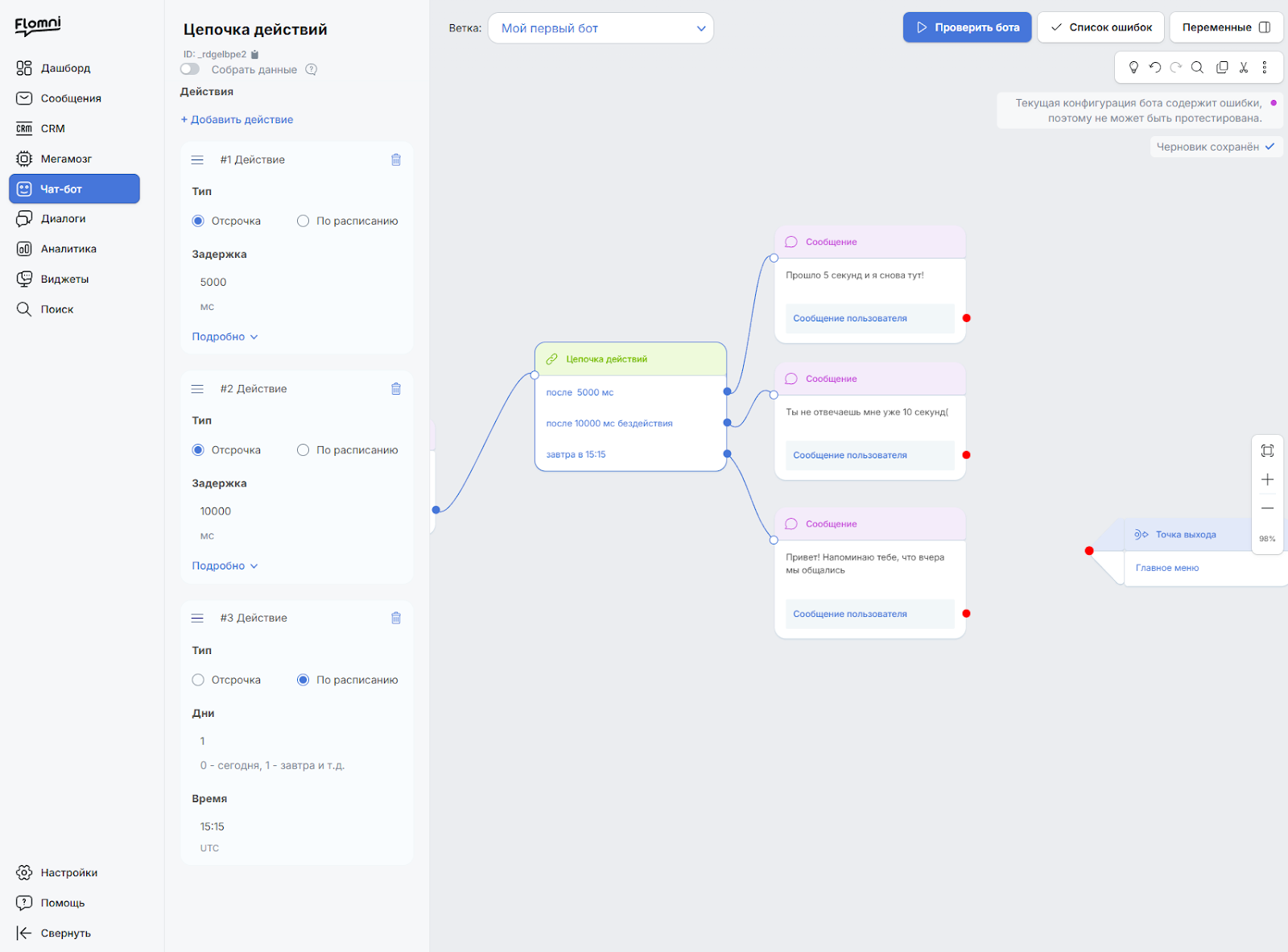
Task: Open canvas search magnifier icon
Action: pyautogui.click(x=1197, y=68)
